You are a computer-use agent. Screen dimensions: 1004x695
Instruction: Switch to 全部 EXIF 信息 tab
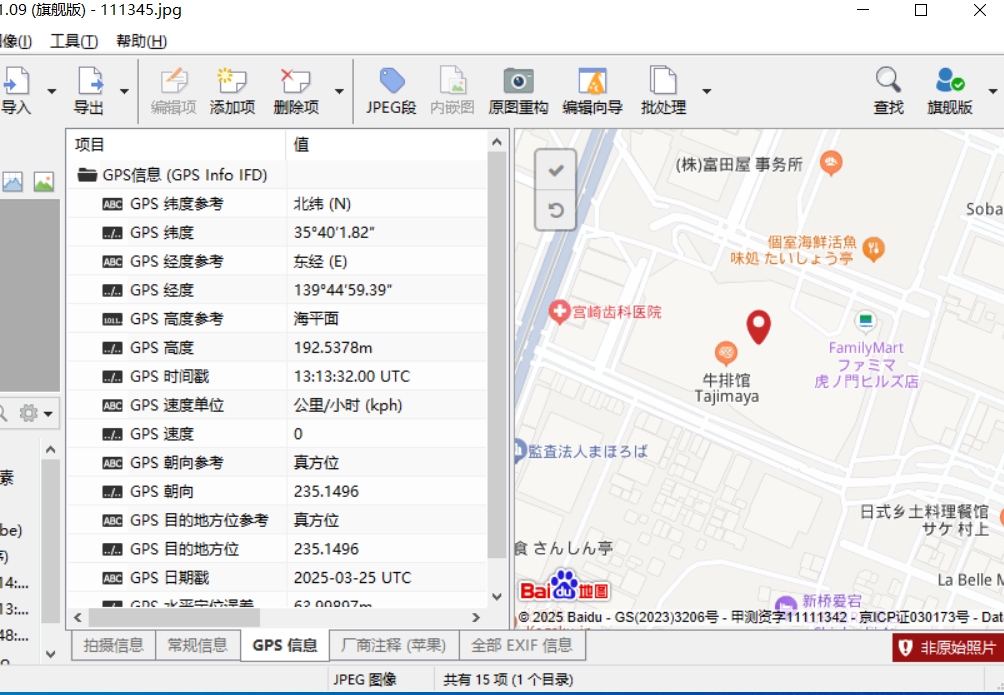(522, 645)
